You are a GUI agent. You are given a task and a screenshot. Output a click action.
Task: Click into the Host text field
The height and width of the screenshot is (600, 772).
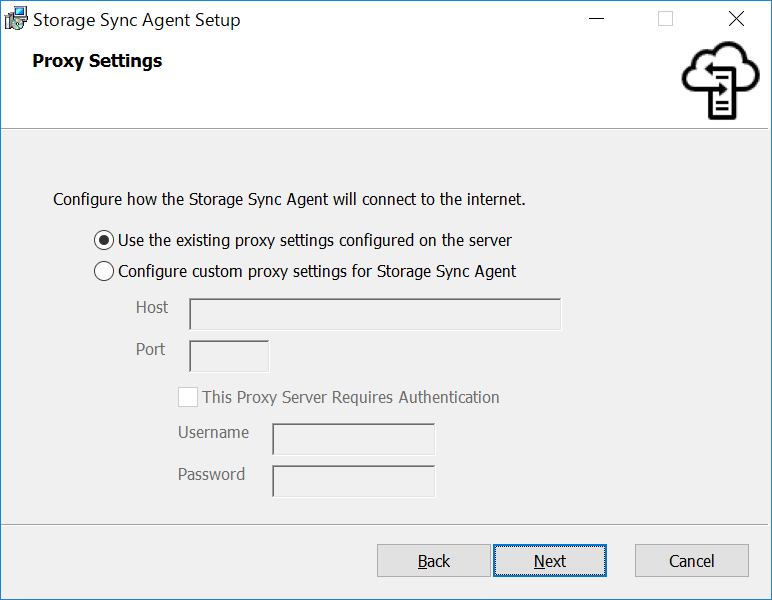(375, 314)
